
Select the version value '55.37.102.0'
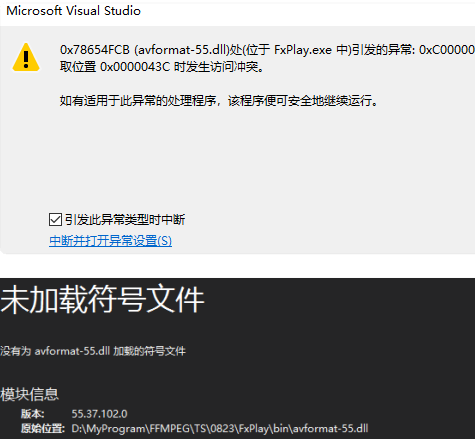point(99,414)
